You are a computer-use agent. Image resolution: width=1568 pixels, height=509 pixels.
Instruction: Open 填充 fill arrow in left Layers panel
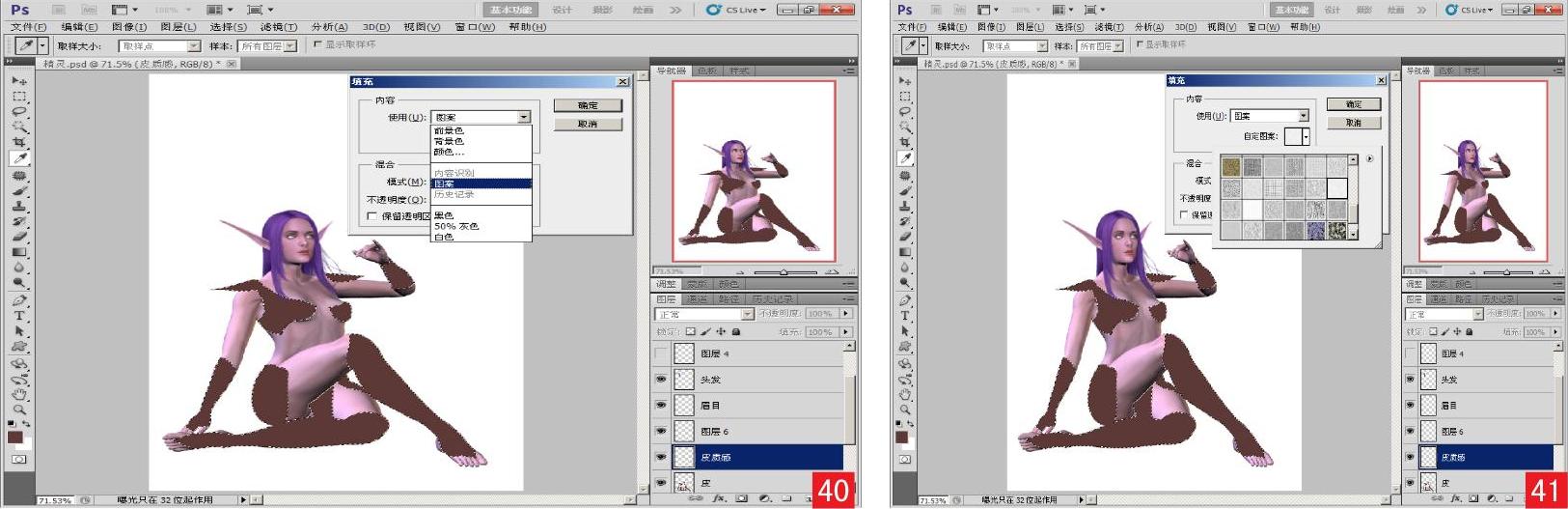point(846,332)
